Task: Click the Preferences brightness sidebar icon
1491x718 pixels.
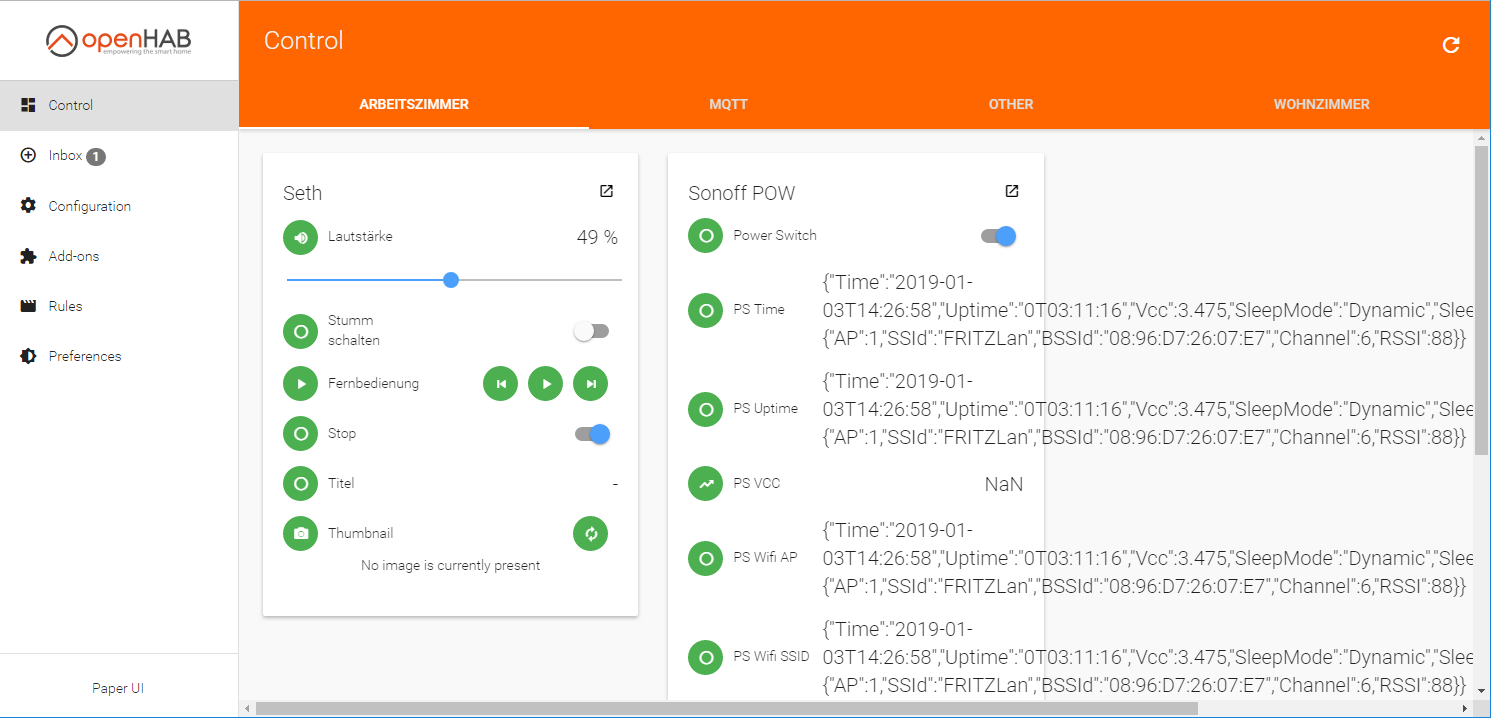Action: coord(28,356)
